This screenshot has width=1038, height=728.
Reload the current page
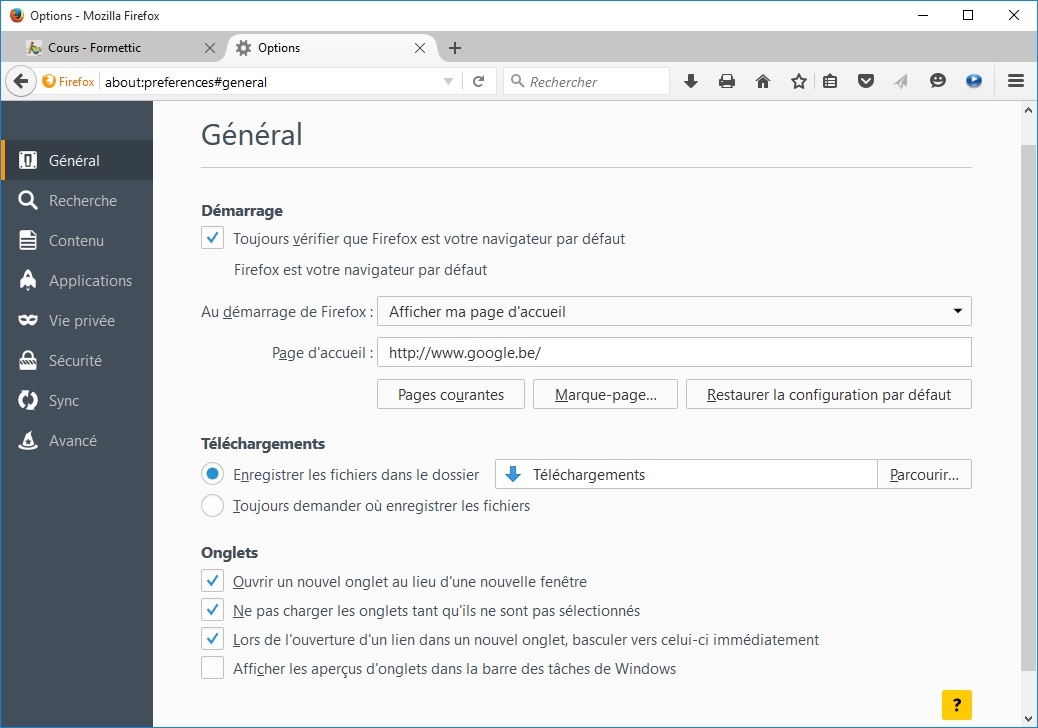click(x=479, y=81)
